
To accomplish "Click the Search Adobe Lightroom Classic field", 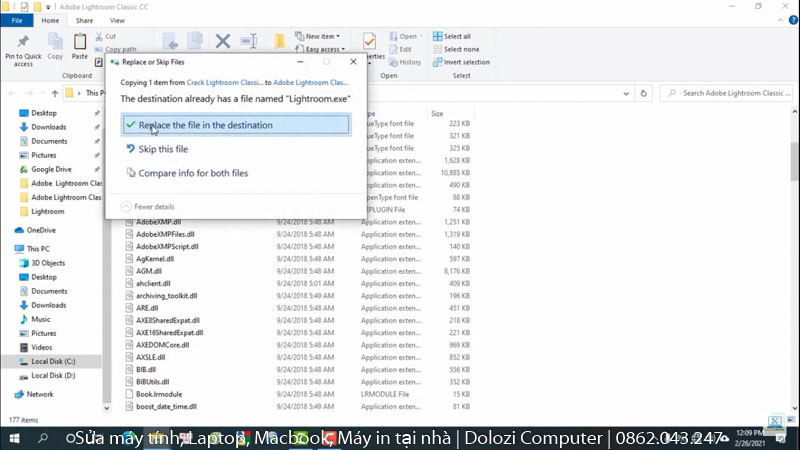I will tap(730, 93).
